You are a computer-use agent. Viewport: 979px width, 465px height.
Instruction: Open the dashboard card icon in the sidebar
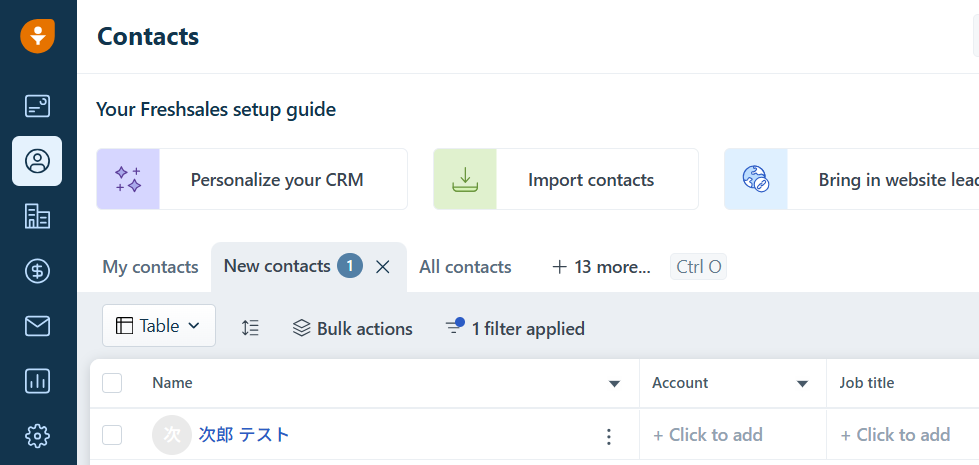point(37,106)
